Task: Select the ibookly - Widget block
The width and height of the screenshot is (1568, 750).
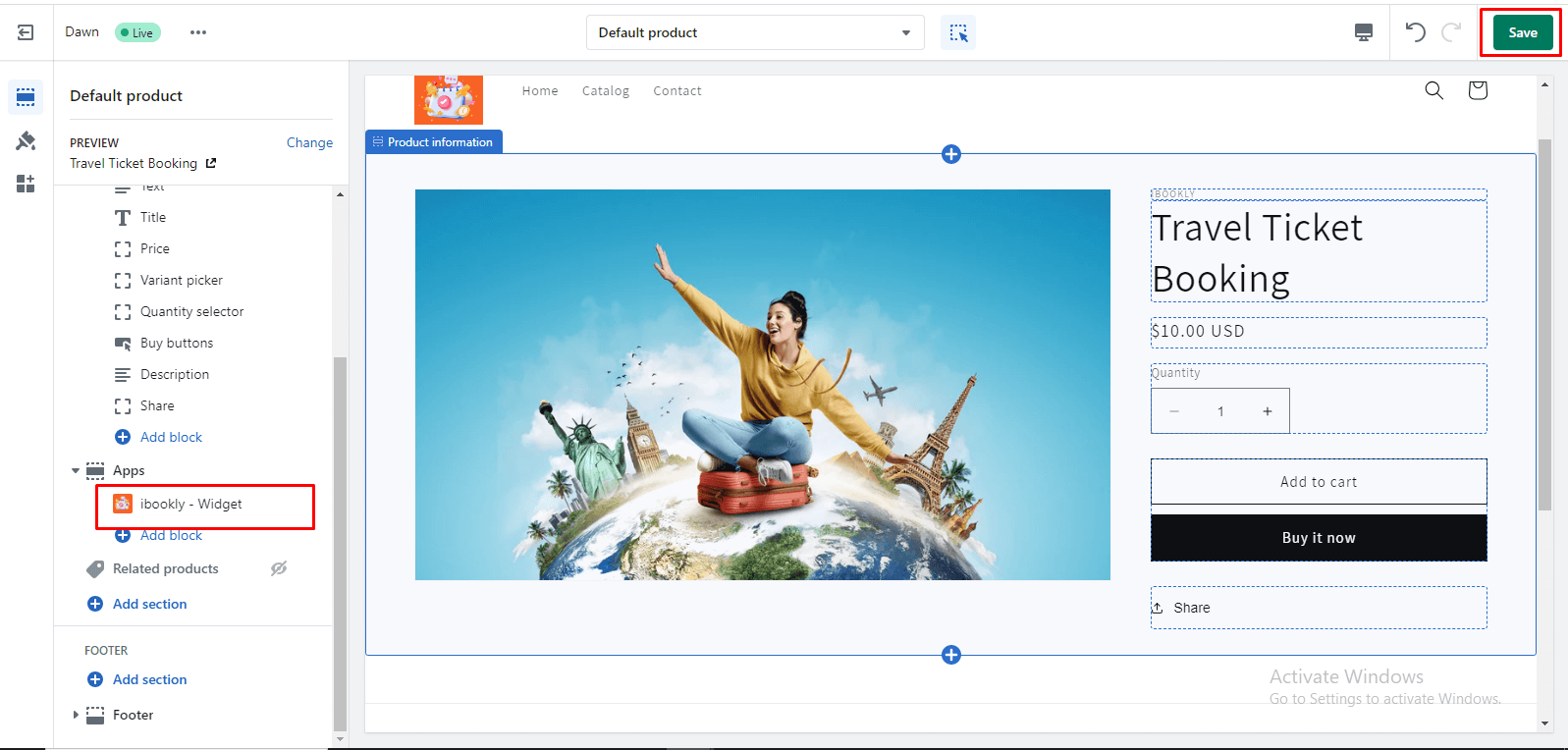Action: [x=190, y=504]
